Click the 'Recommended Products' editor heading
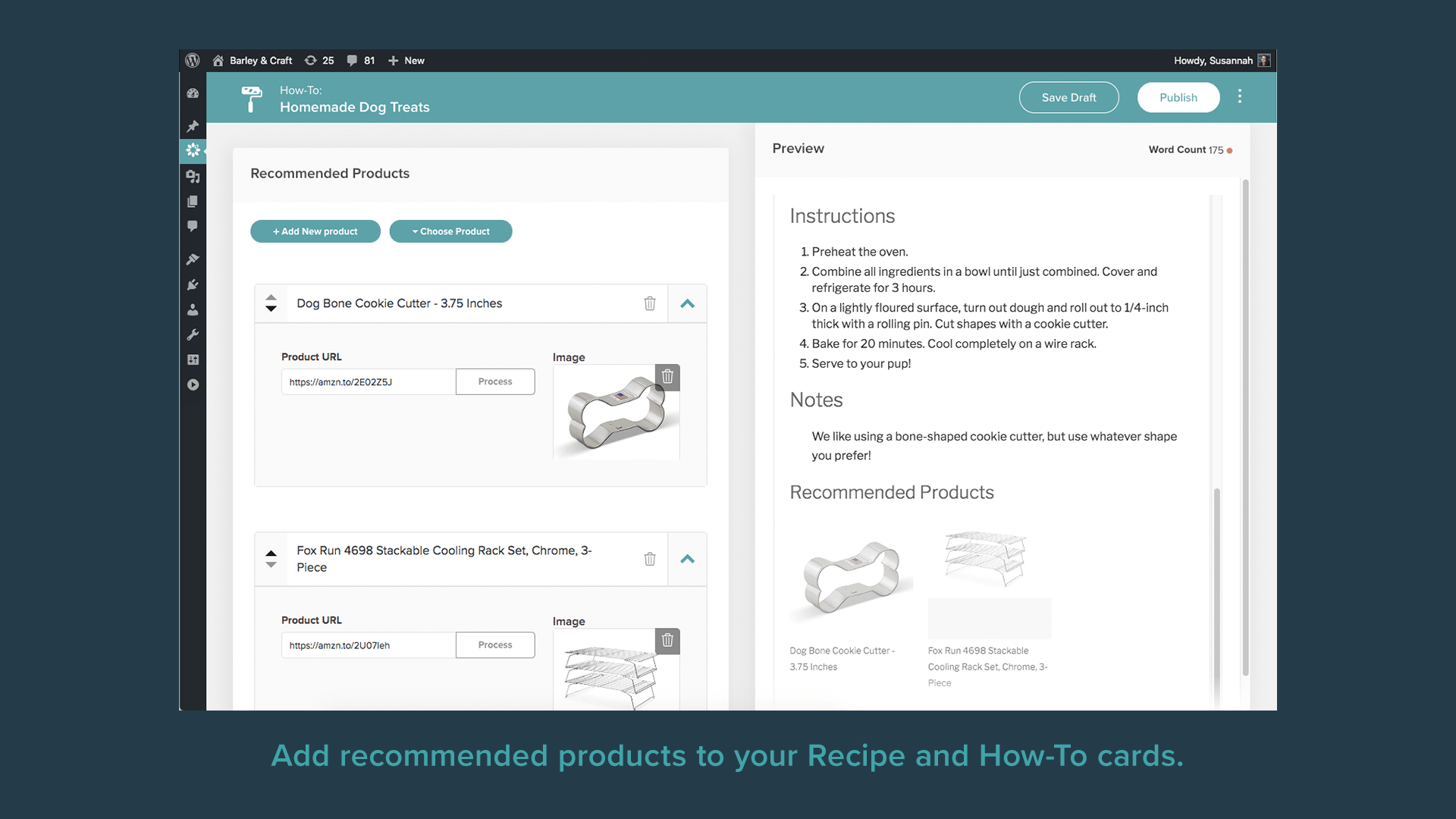This screenshot has height=819, width=1456. tap(330, 173)
